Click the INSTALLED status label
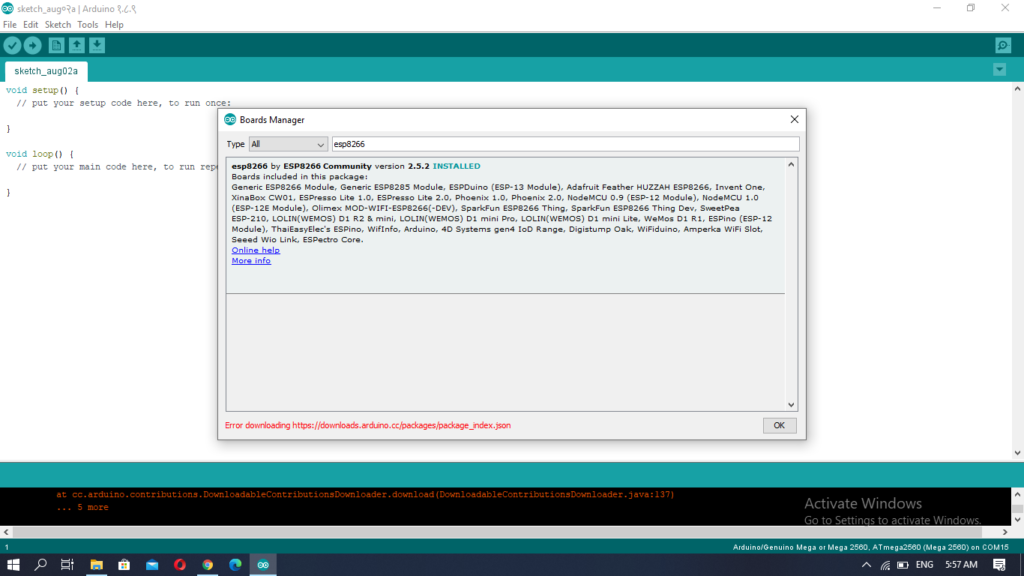The width and height of the screenshot is (1024, 576). pos(456,166)
